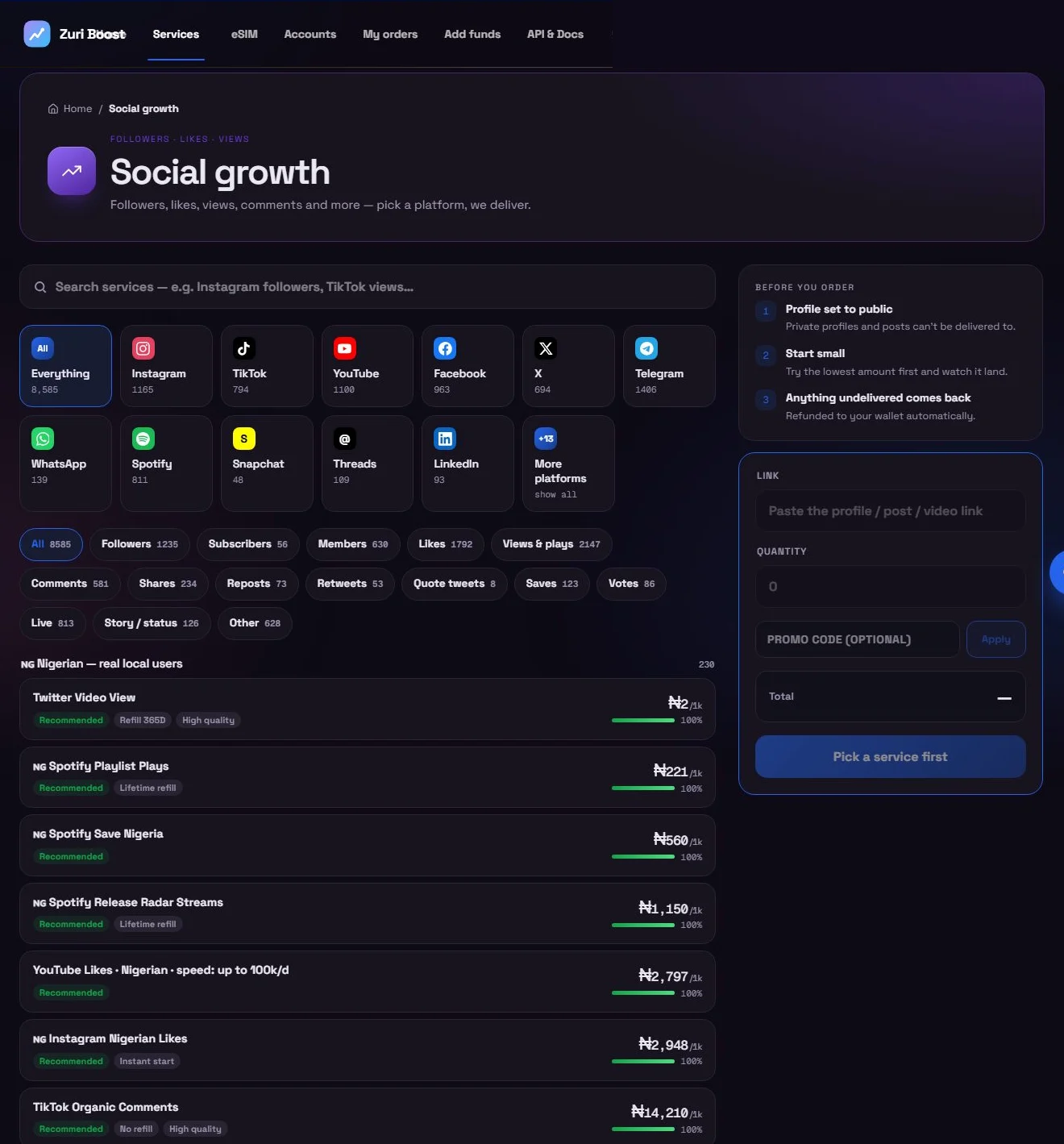Filter by Subscribers 56 chip

[248, 544]
